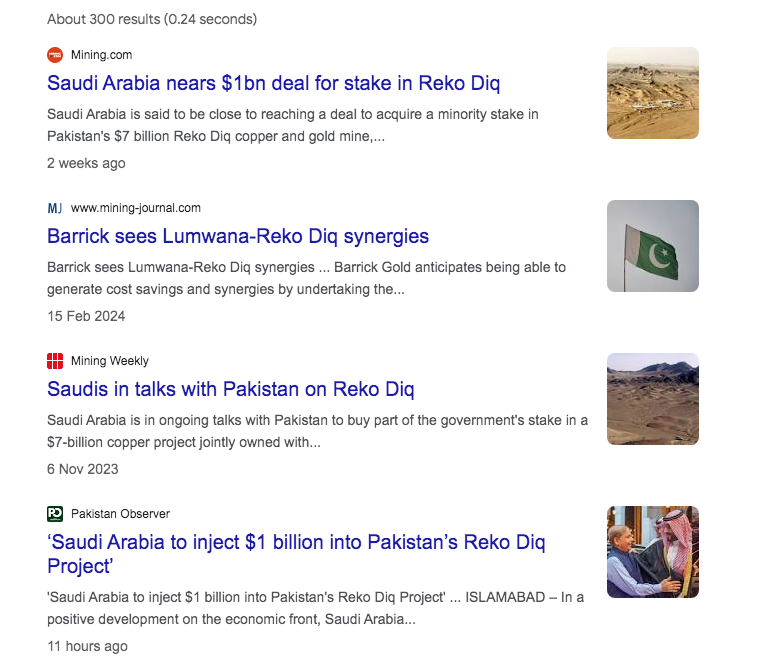Open 'Saudi Arabia nears $1bn deal' headline
The height and width of the screenshot is (671, 779).
[x=273, y=83]
